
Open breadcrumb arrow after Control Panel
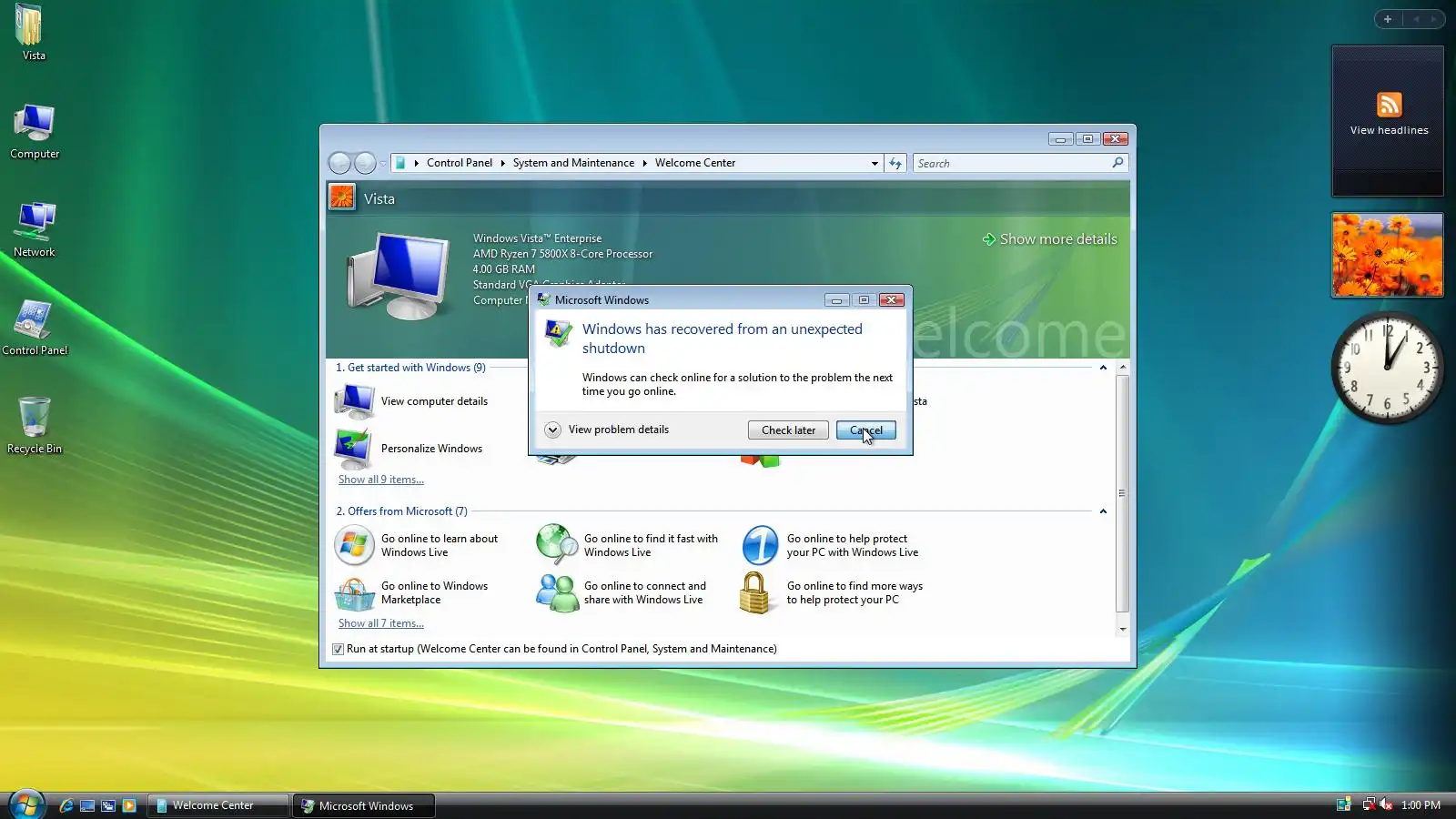[x=502, y=163]
